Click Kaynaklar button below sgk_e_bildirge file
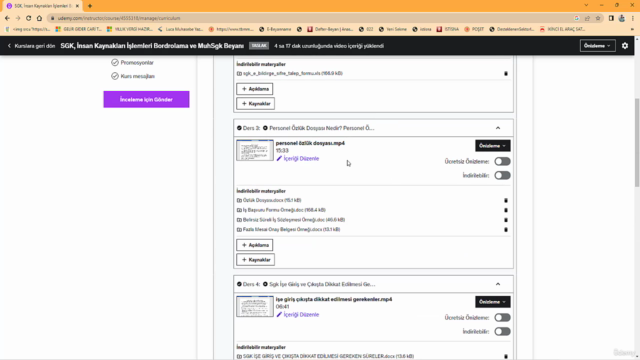Image resolution: width=640 pixels, height=360 pixels. coord(256,104)
